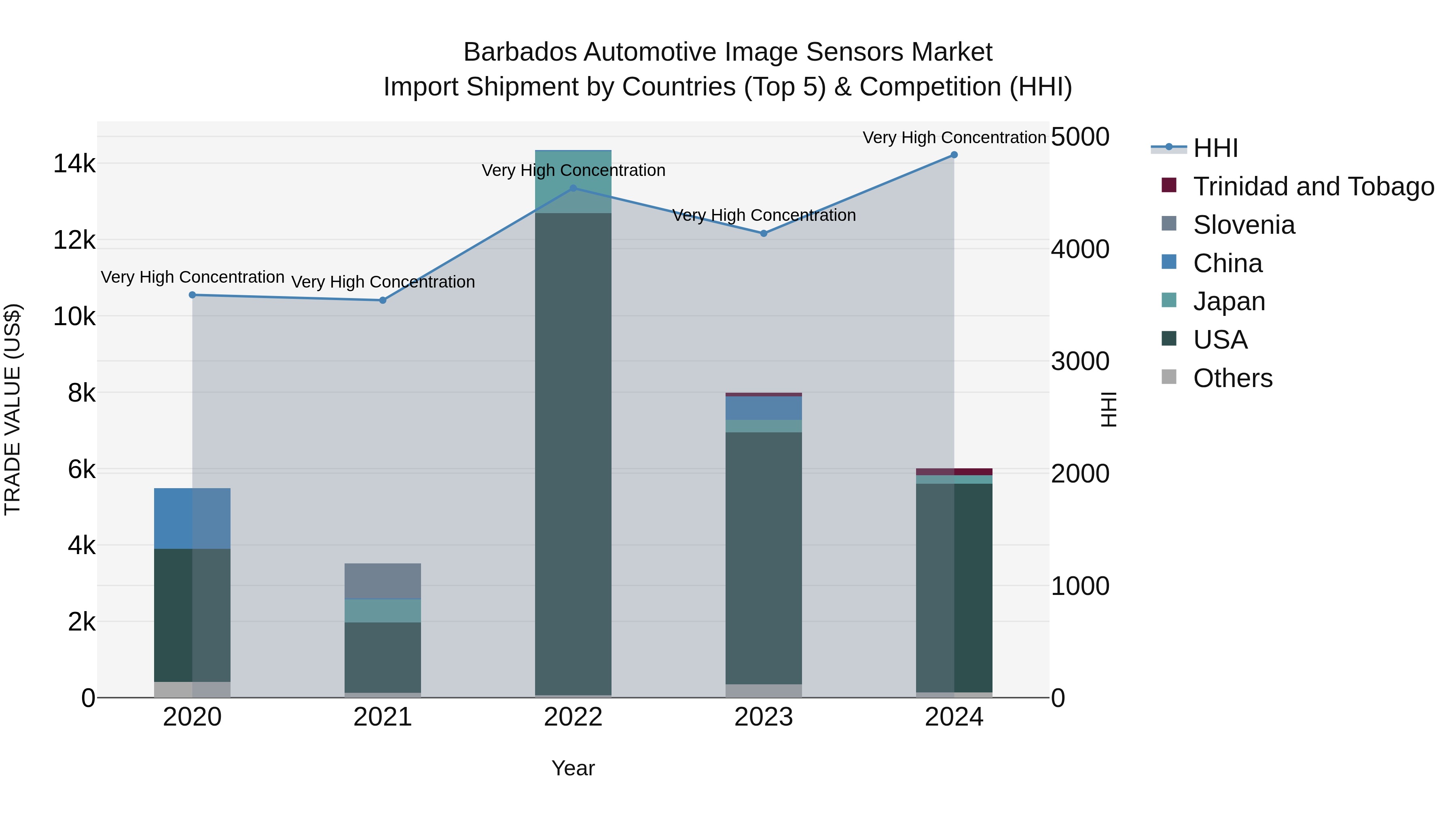
Task: Click the Japan bar segment for 2021
Action: click(383, 611)
